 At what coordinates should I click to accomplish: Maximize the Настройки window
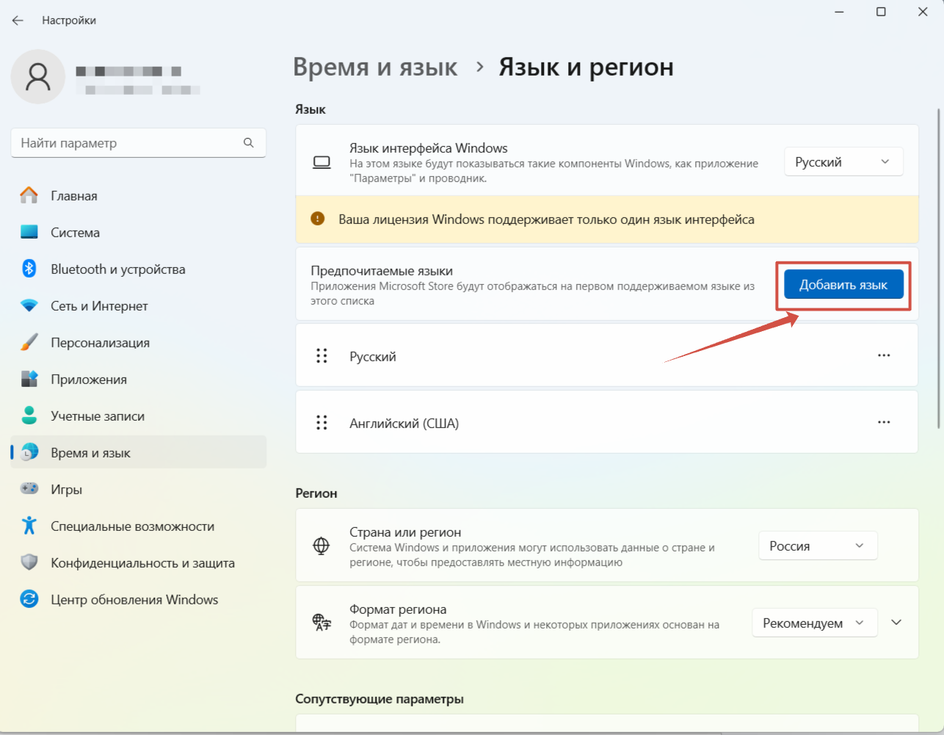click(881, 12)
